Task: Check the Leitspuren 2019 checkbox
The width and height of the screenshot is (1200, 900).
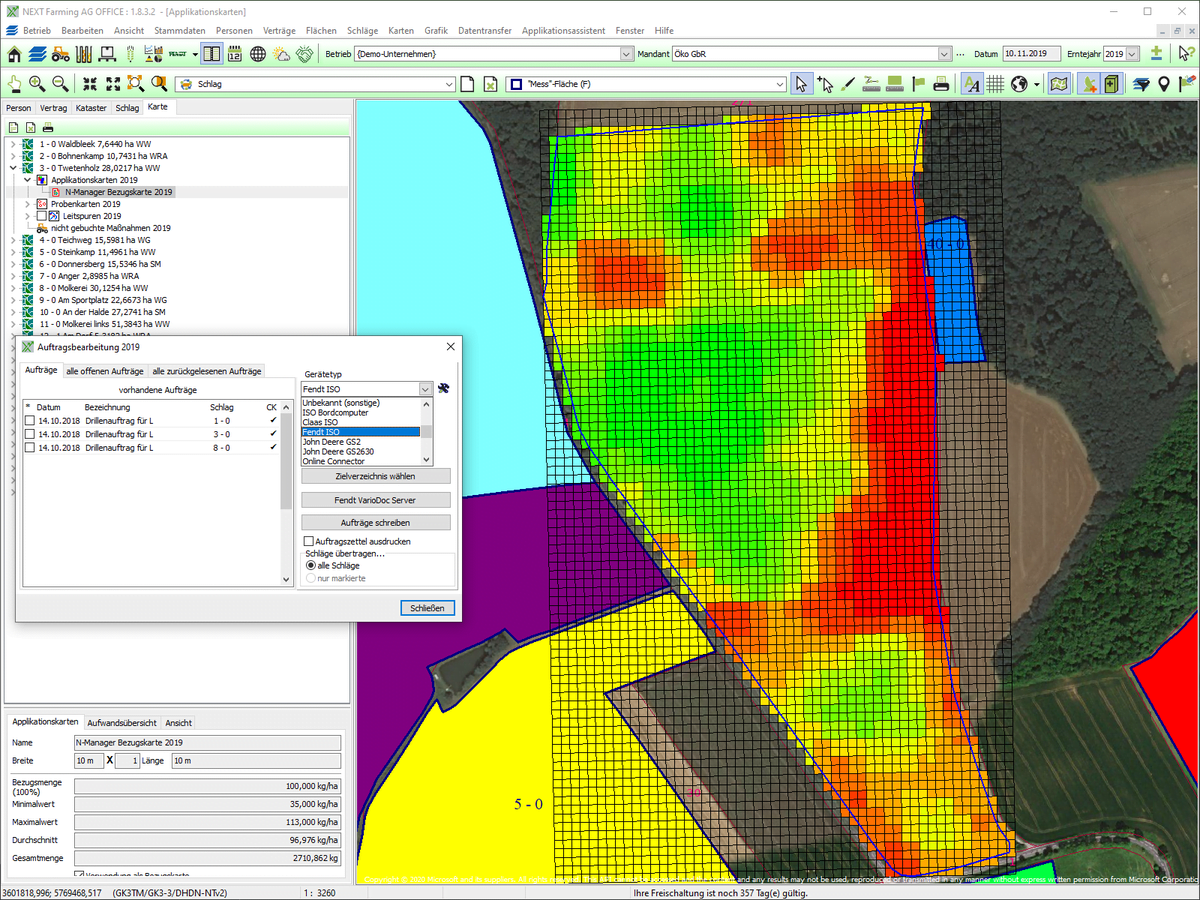Action: pos(42,216)
